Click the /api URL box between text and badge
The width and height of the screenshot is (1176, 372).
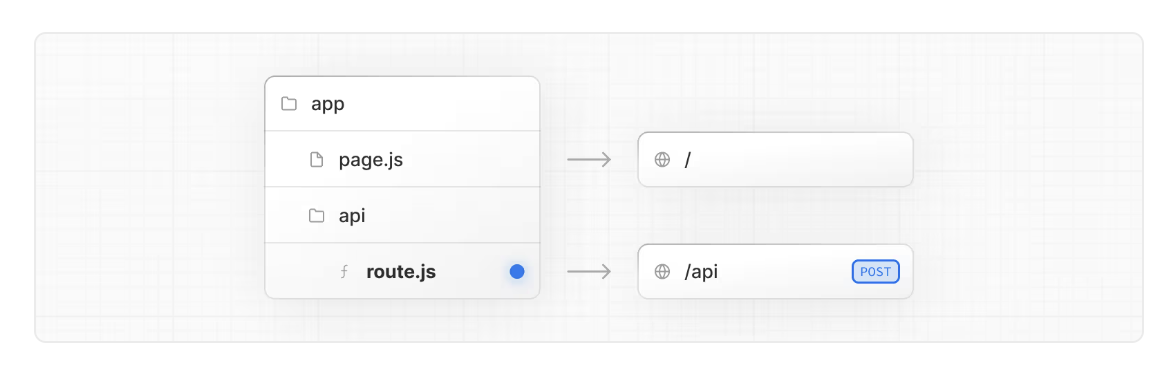[784, 272]
